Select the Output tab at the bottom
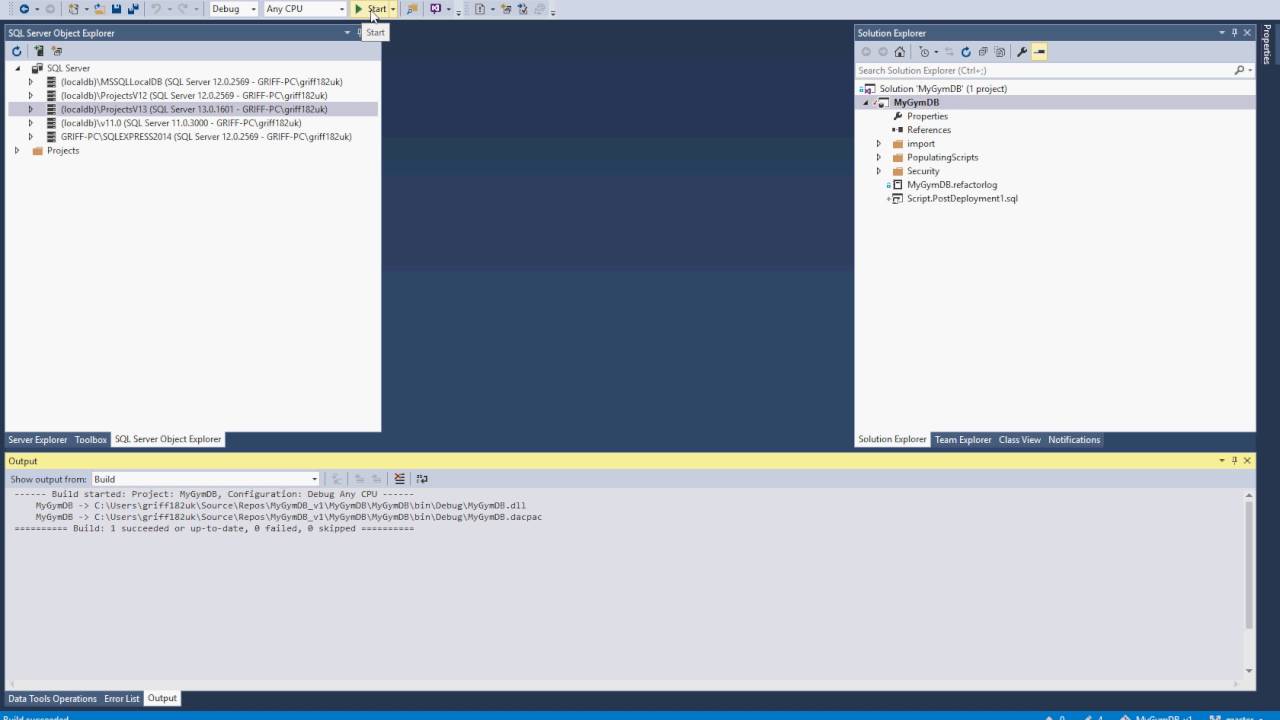 click(x=162, y=699)
